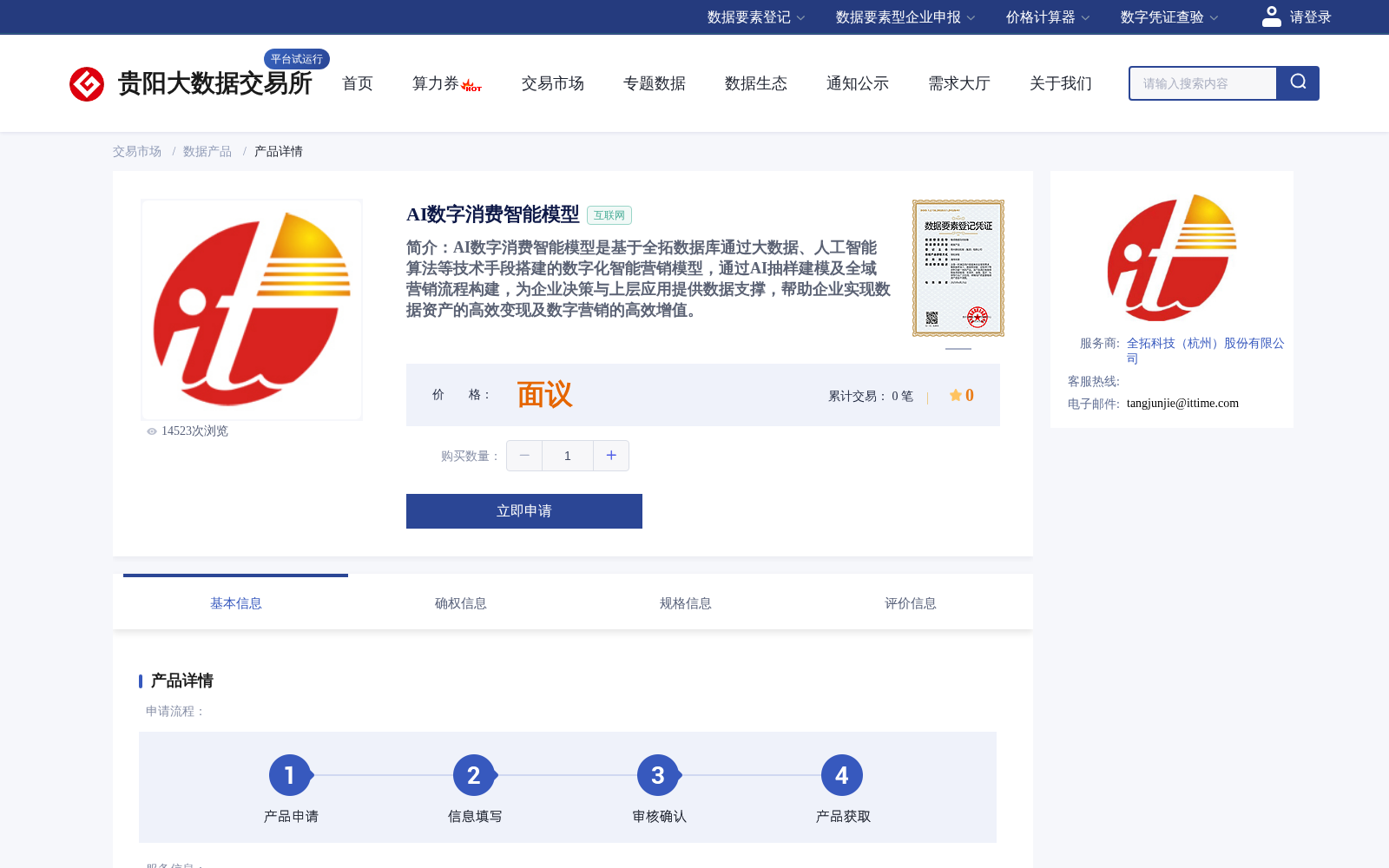Expand the 数字凭证查验 dropdown
The width and height of the screenshot is (1389, 868).
(x=1169, y=17)
